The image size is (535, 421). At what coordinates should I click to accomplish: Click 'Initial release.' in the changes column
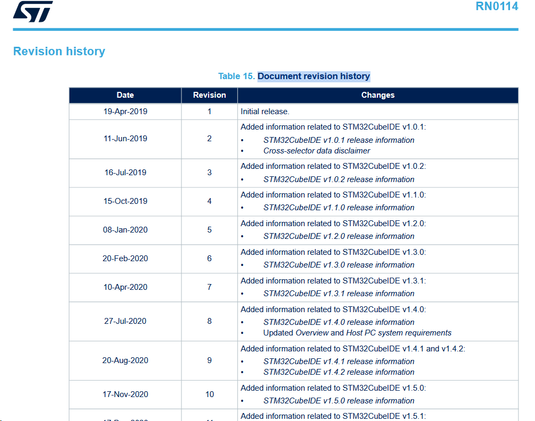pyautogui.click(x=265, y=112)
